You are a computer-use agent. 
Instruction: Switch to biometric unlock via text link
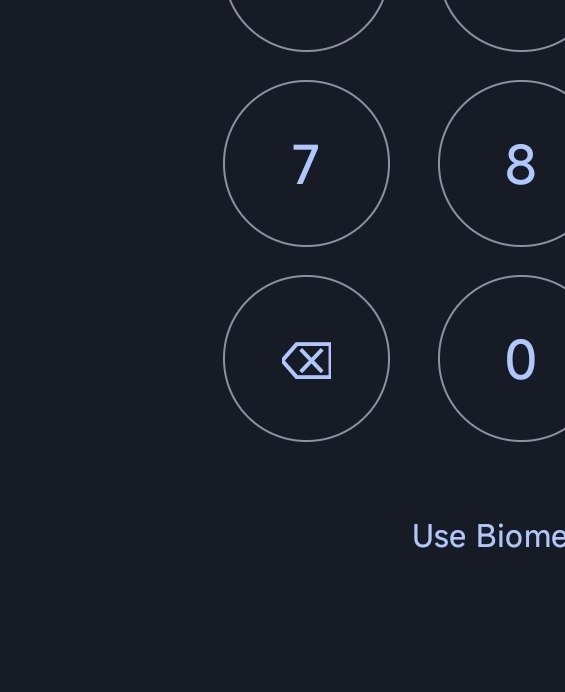click(489, 536)
